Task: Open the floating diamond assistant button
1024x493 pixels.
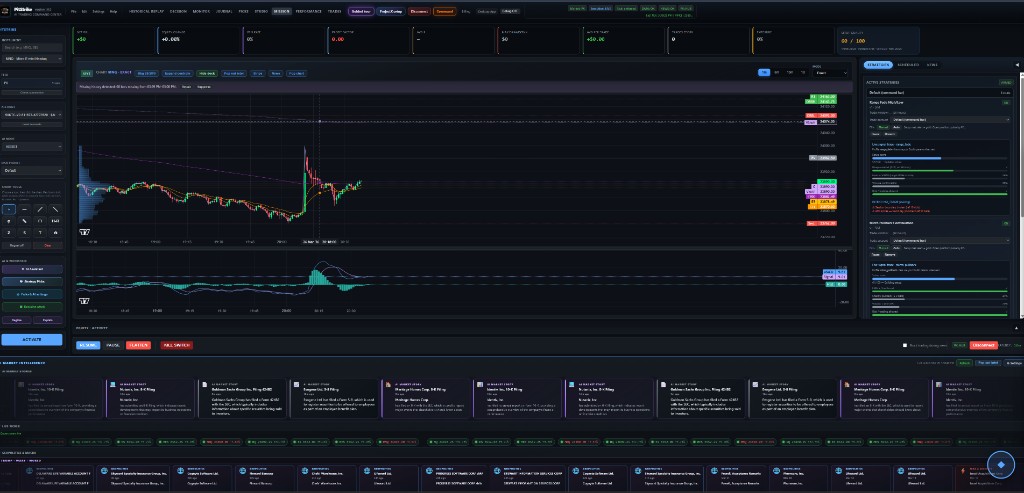Action: click(1000, 464)
